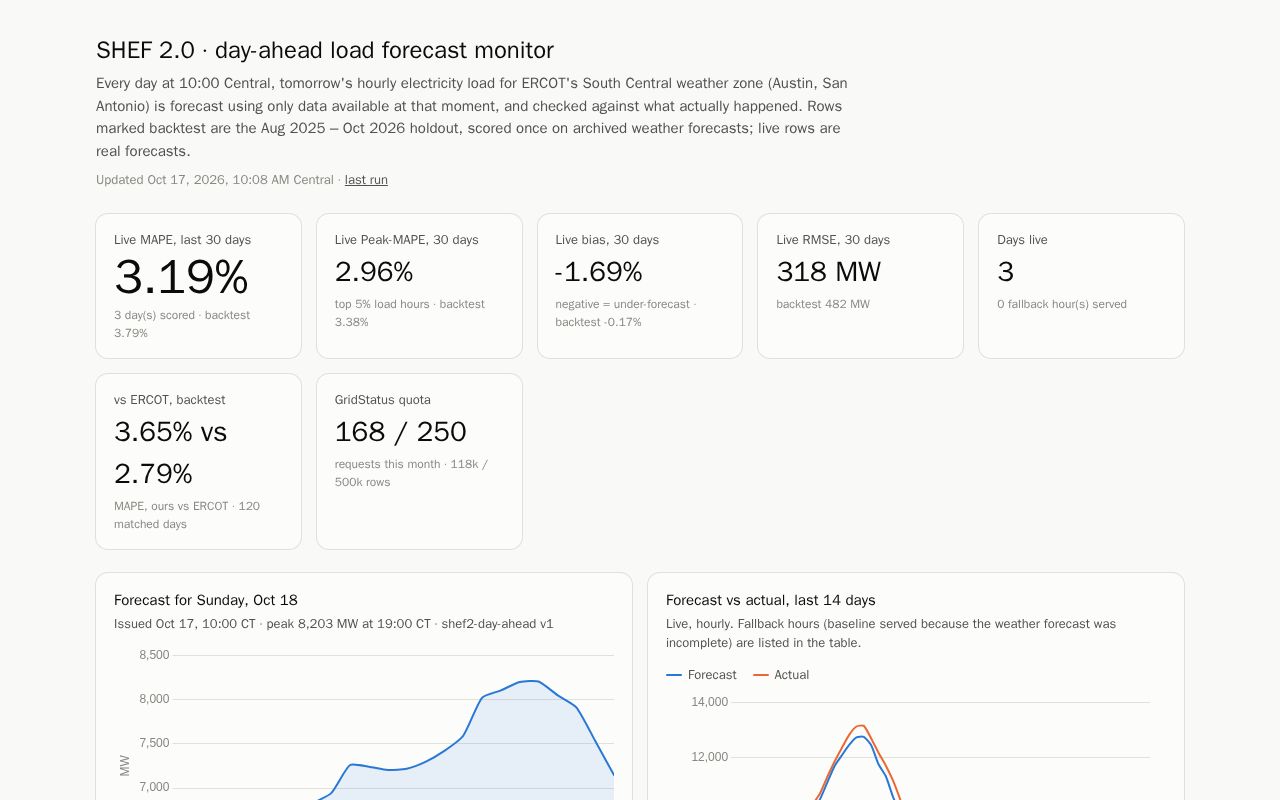Viewport: 1280px width, 800px height.
Task: Click the "vs ERCOT, backtest" label
Action: [x=169, y=400]
